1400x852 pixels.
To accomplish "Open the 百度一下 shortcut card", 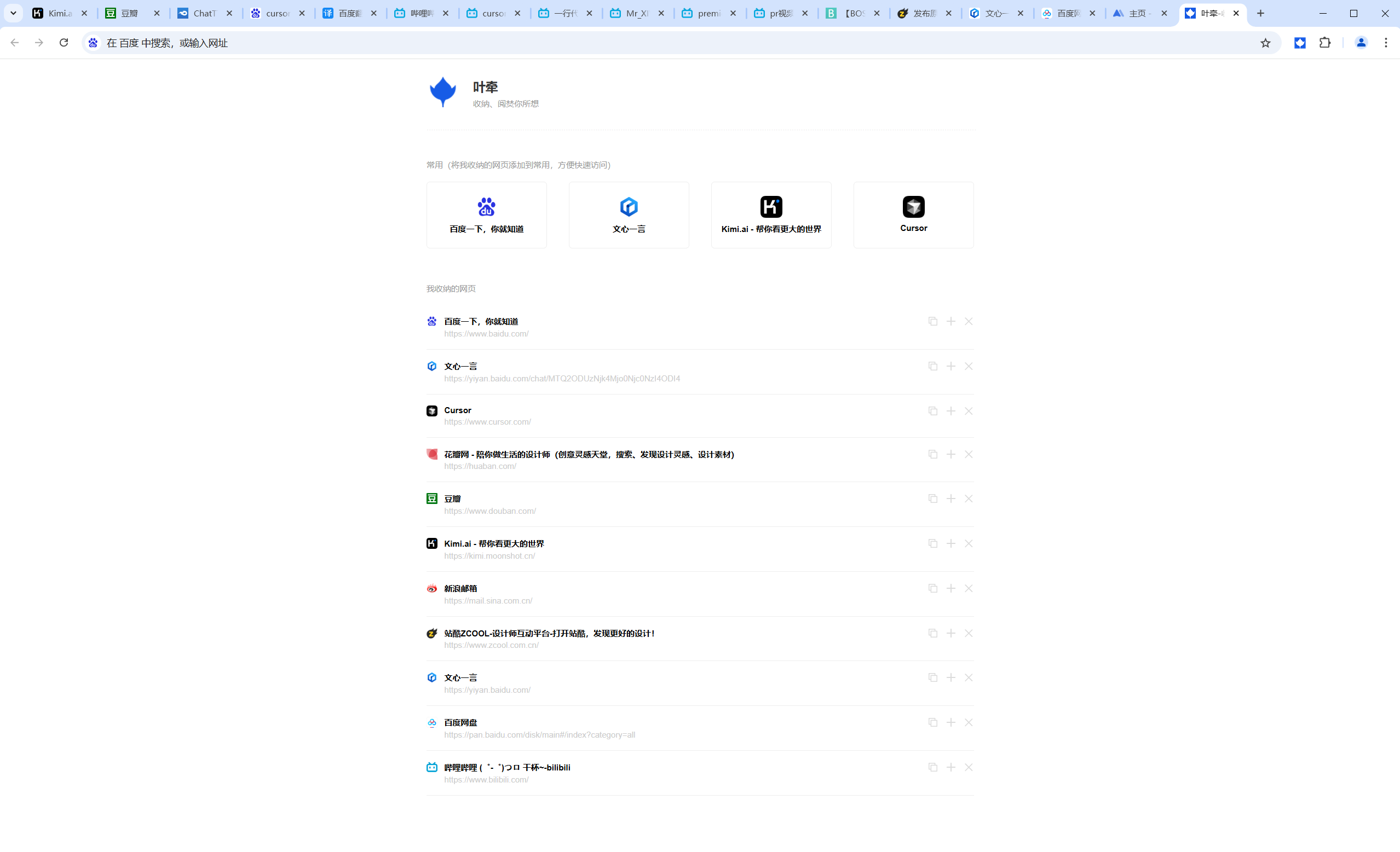I will 486,215.
